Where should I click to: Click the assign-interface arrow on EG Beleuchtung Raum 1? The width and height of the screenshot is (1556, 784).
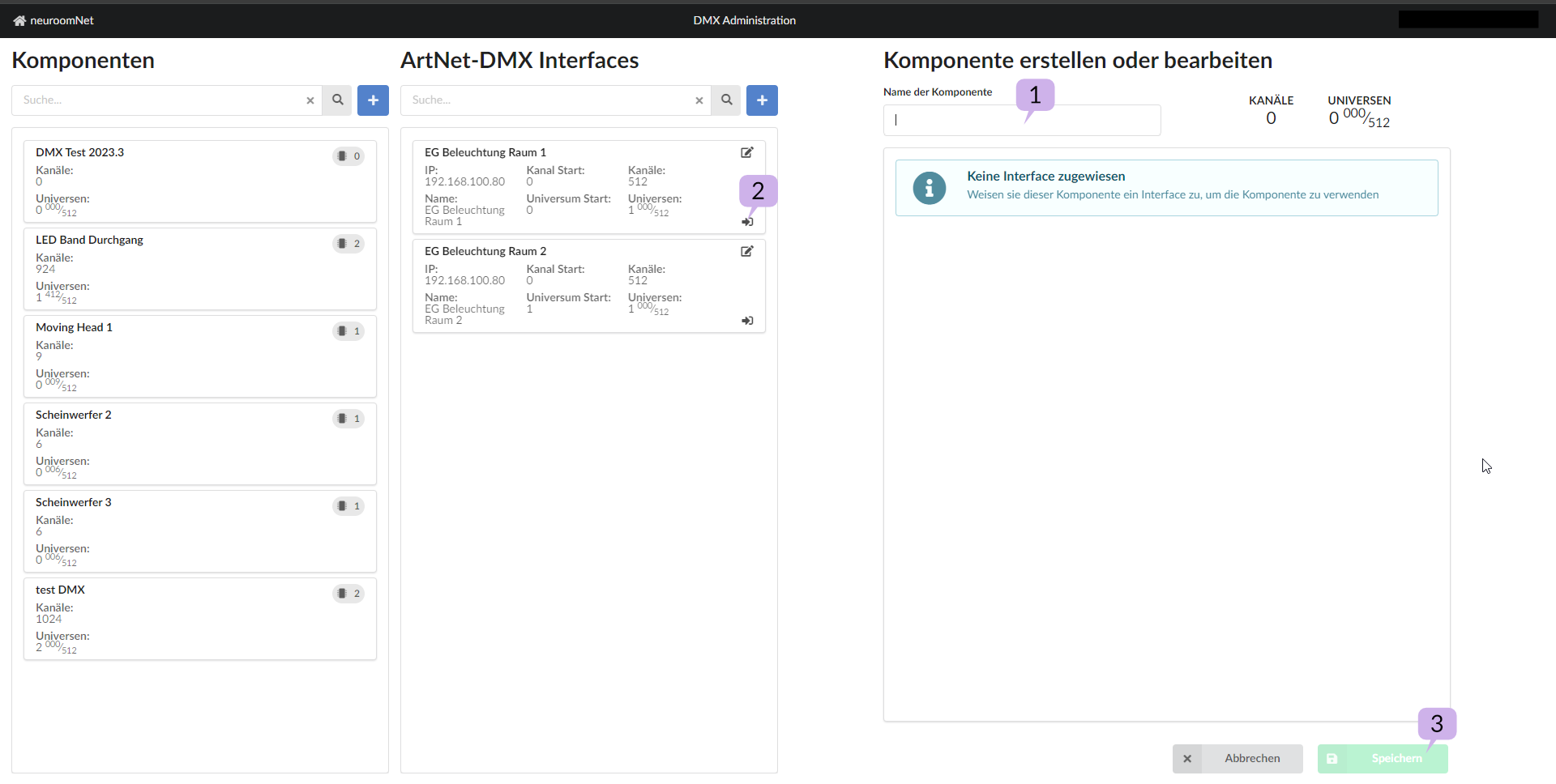747,222
